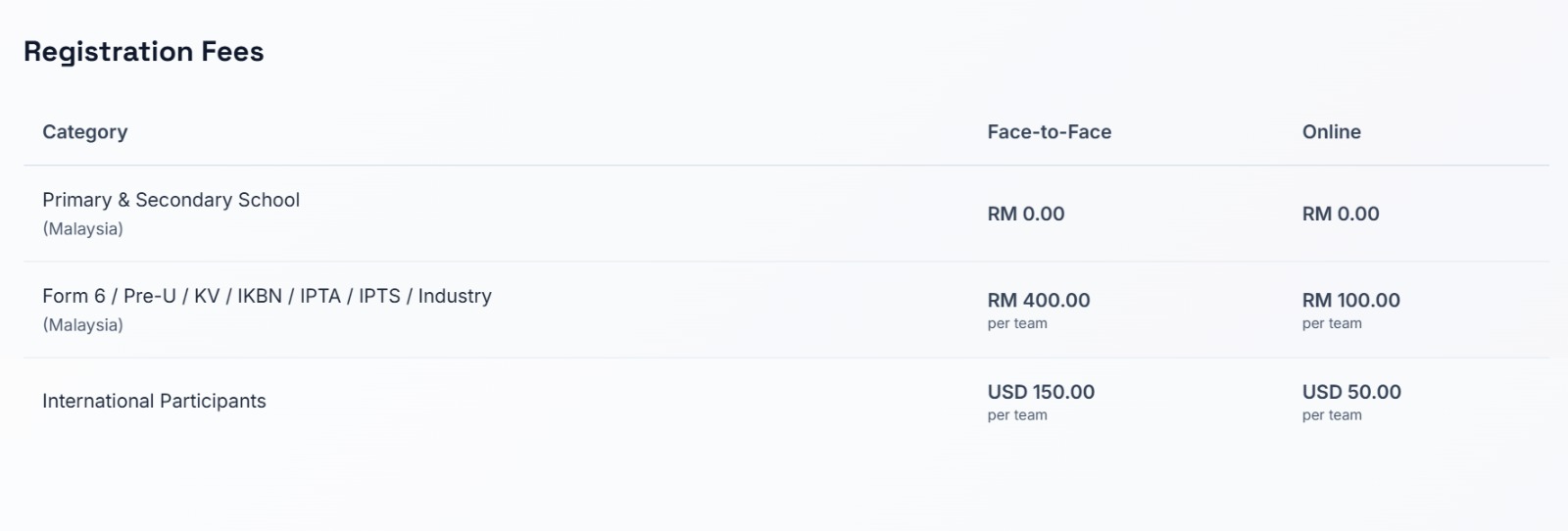Click the Face-to-Face column header
The width and height of the screenshot is (1568, 531).
1049,131
